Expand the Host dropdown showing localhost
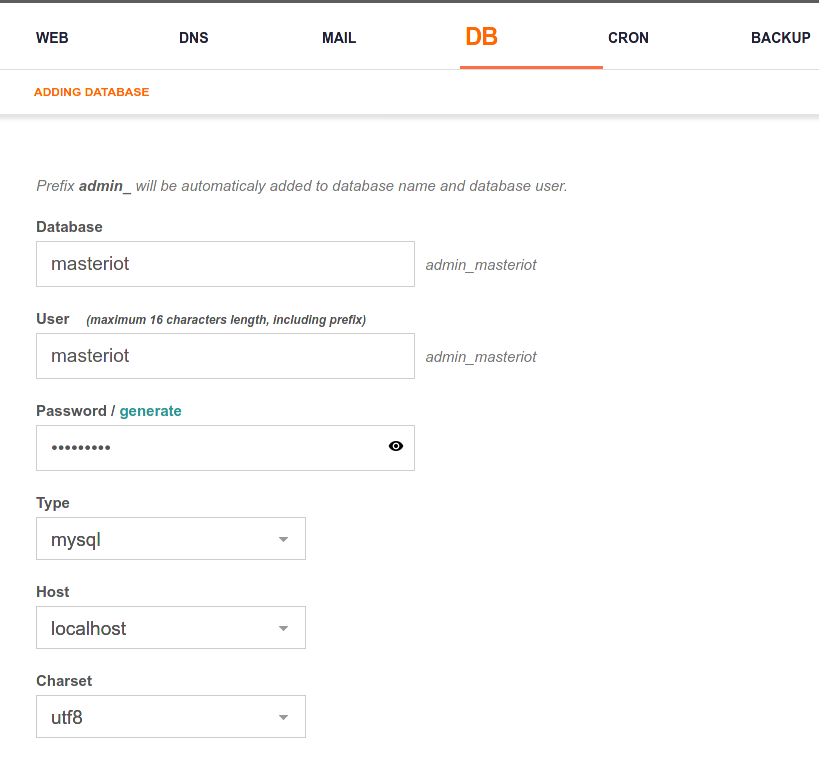This screenshot has width=819, height=764. coord(170,627)
